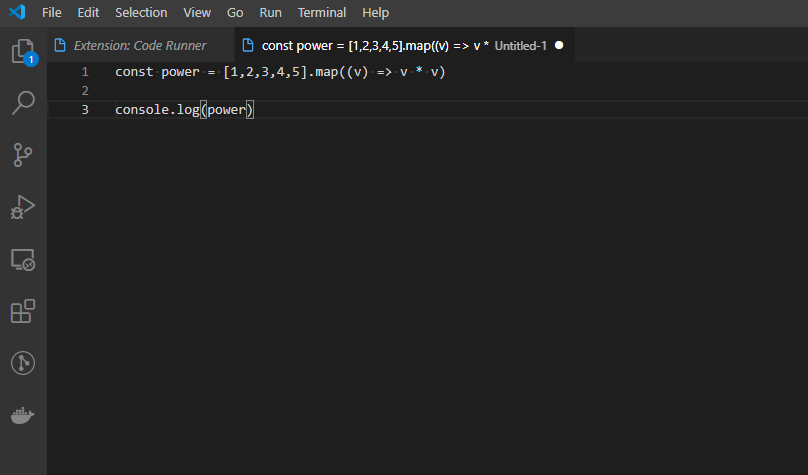The height and width of the screenshot is (475, 808).
Task: Click 'console' on line 3
Action: (x=142, y=110)
